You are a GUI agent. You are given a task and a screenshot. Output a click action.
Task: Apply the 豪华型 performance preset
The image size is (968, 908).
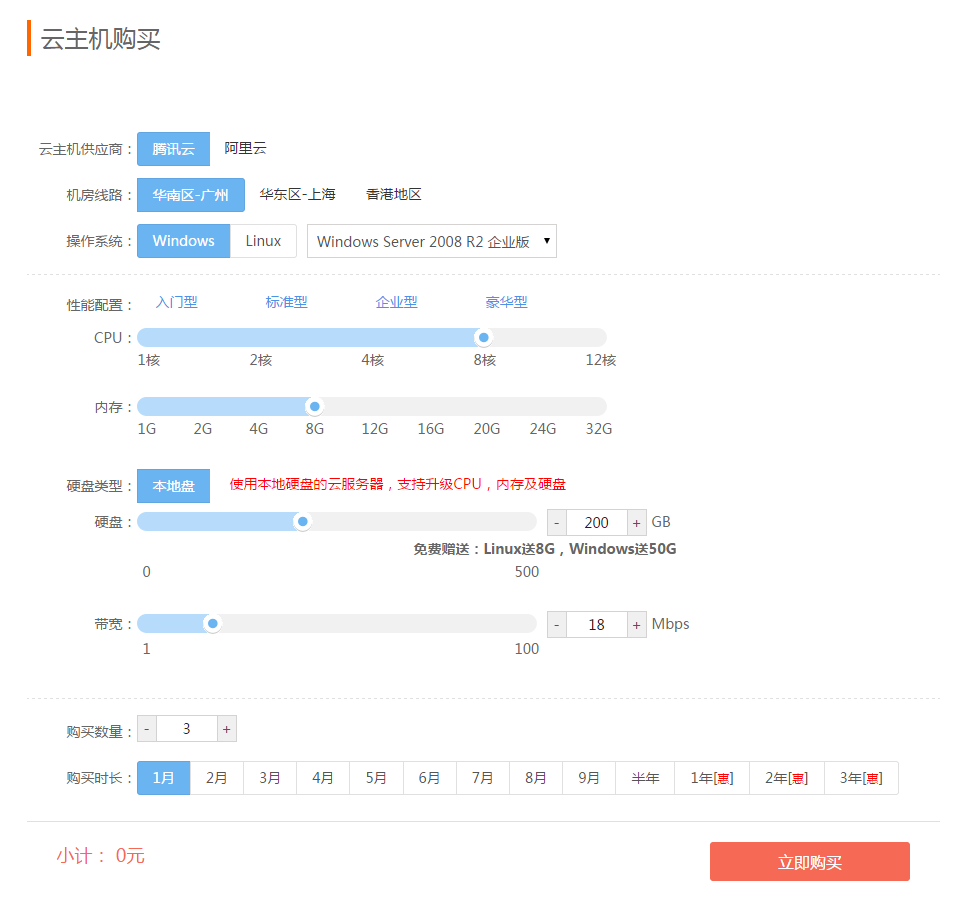[x=506, y=302]
